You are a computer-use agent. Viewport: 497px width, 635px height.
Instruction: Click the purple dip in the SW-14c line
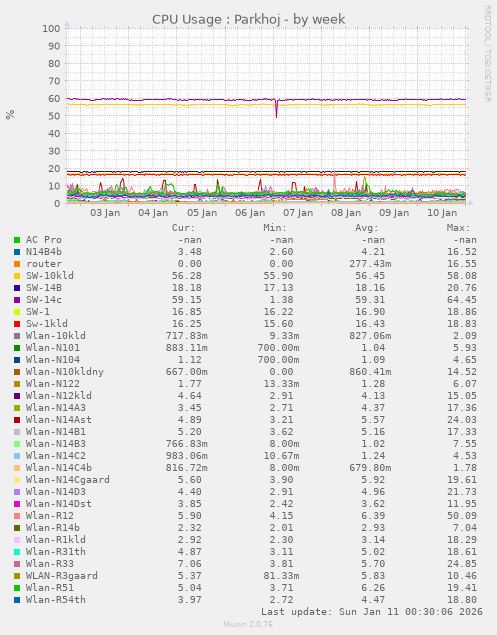[x=276, y=109]
